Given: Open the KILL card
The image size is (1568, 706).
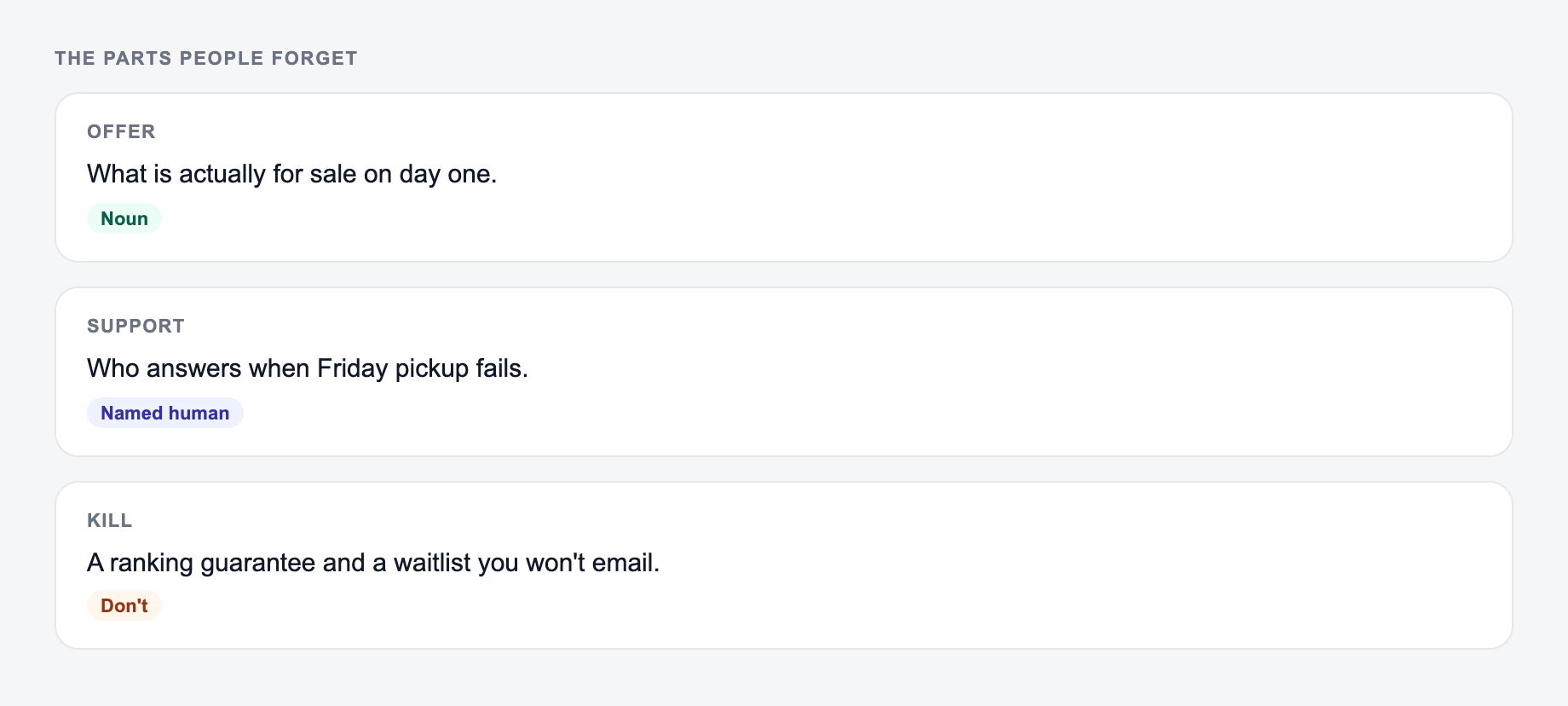Looking at the screenshot, I should (784, 565).
